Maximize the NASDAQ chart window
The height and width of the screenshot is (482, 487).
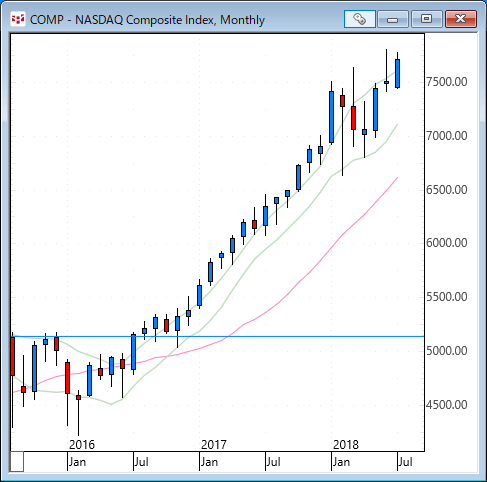point(426,19)
